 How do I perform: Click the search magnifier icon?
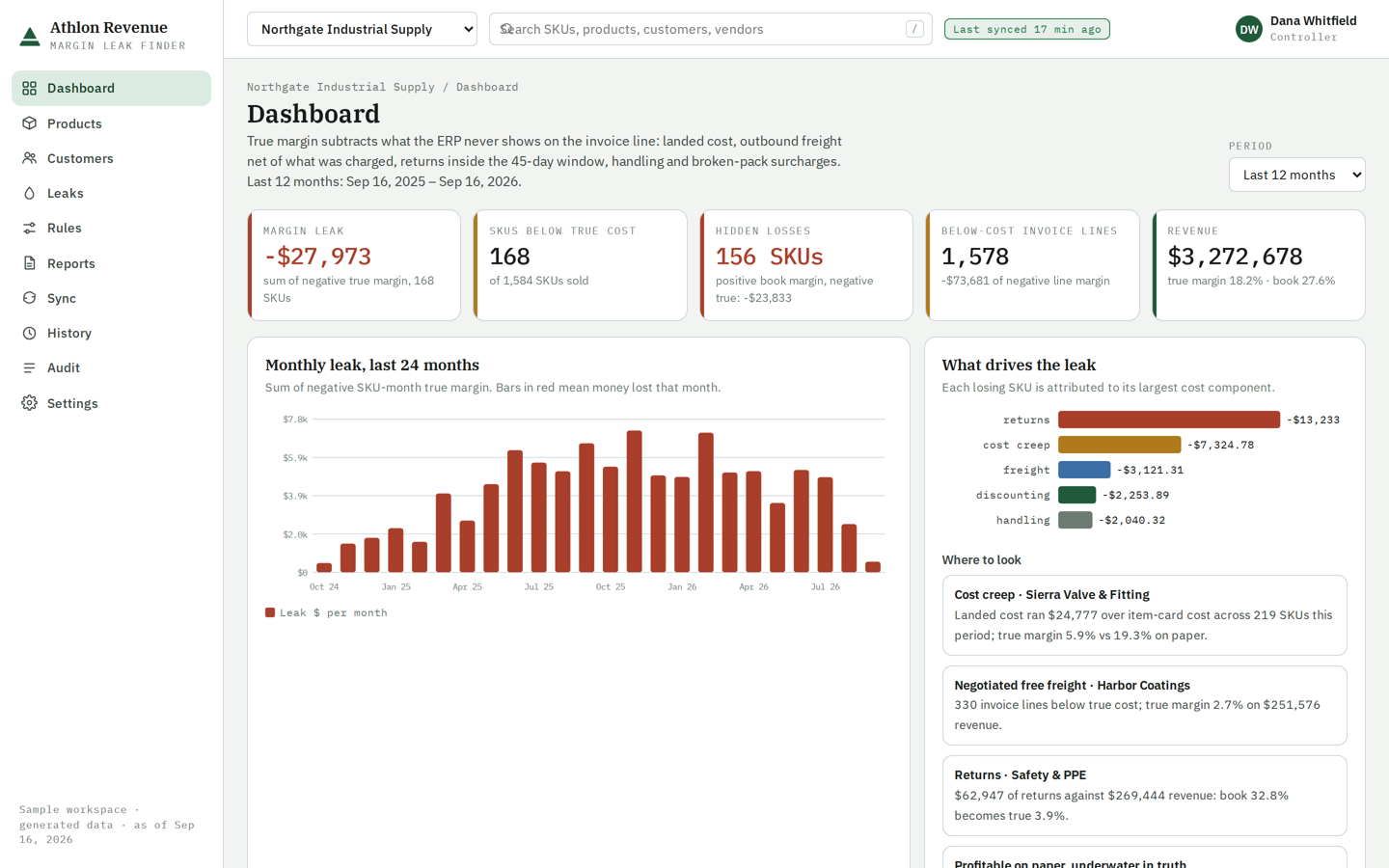tap(506, 29)
